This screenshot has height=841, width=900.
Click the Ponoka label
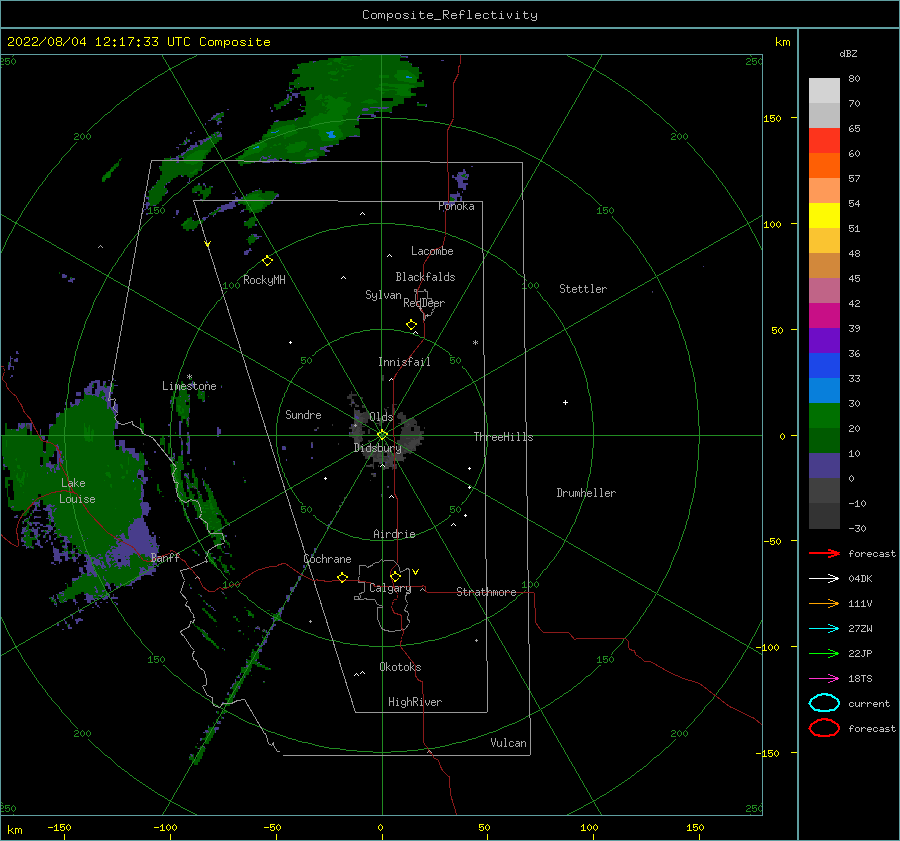point(456,206)
